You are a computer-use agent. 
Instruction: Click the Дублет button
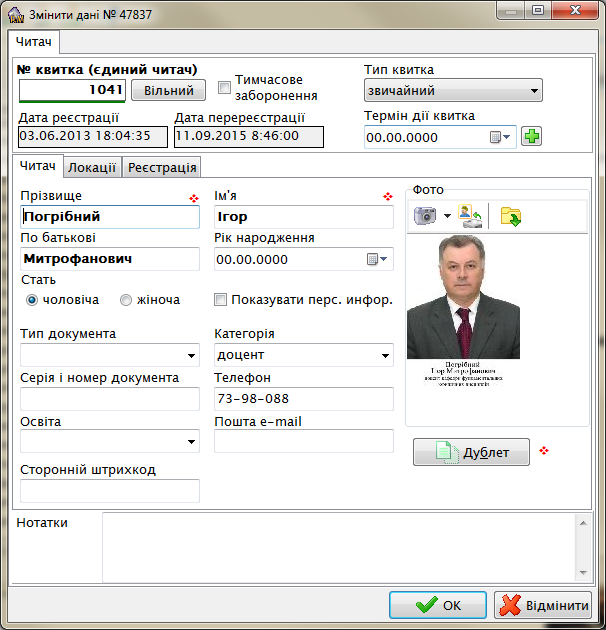[472, 453]
